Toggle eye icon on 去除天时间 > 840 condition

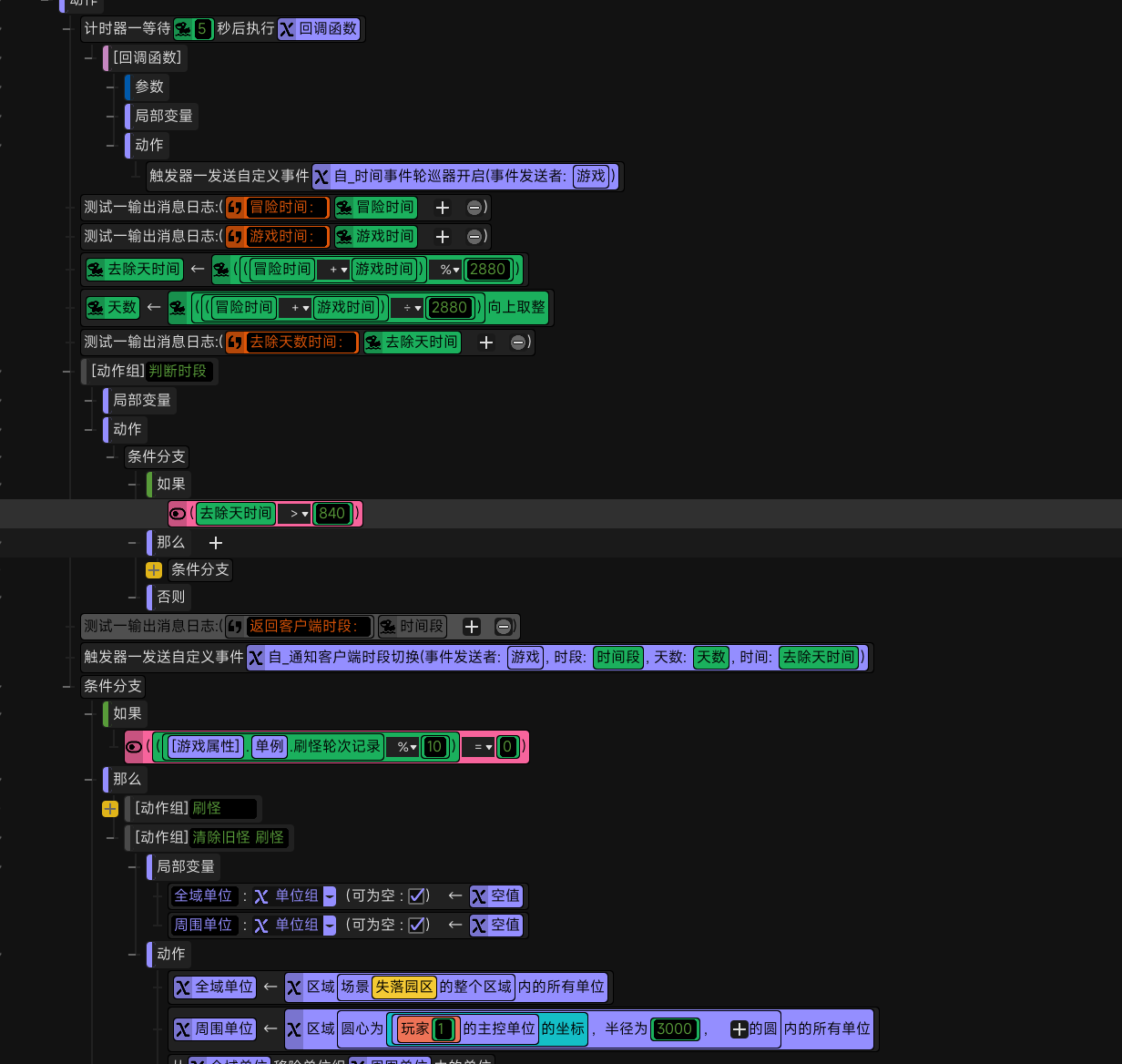click(x=178, y=514)
